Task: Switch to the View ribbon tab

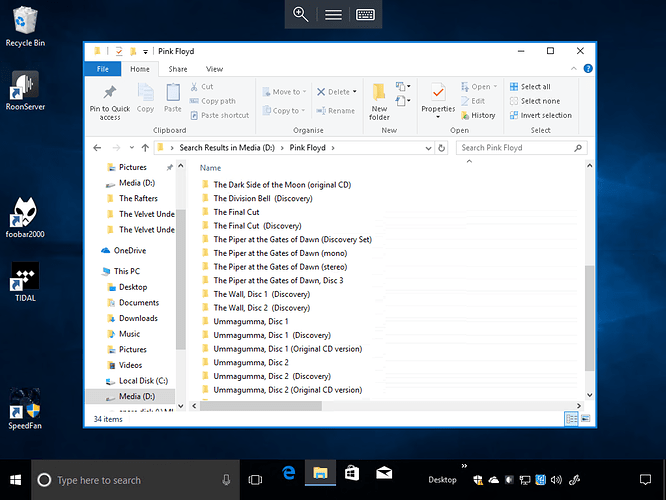Action: click(x=214, y=69)
